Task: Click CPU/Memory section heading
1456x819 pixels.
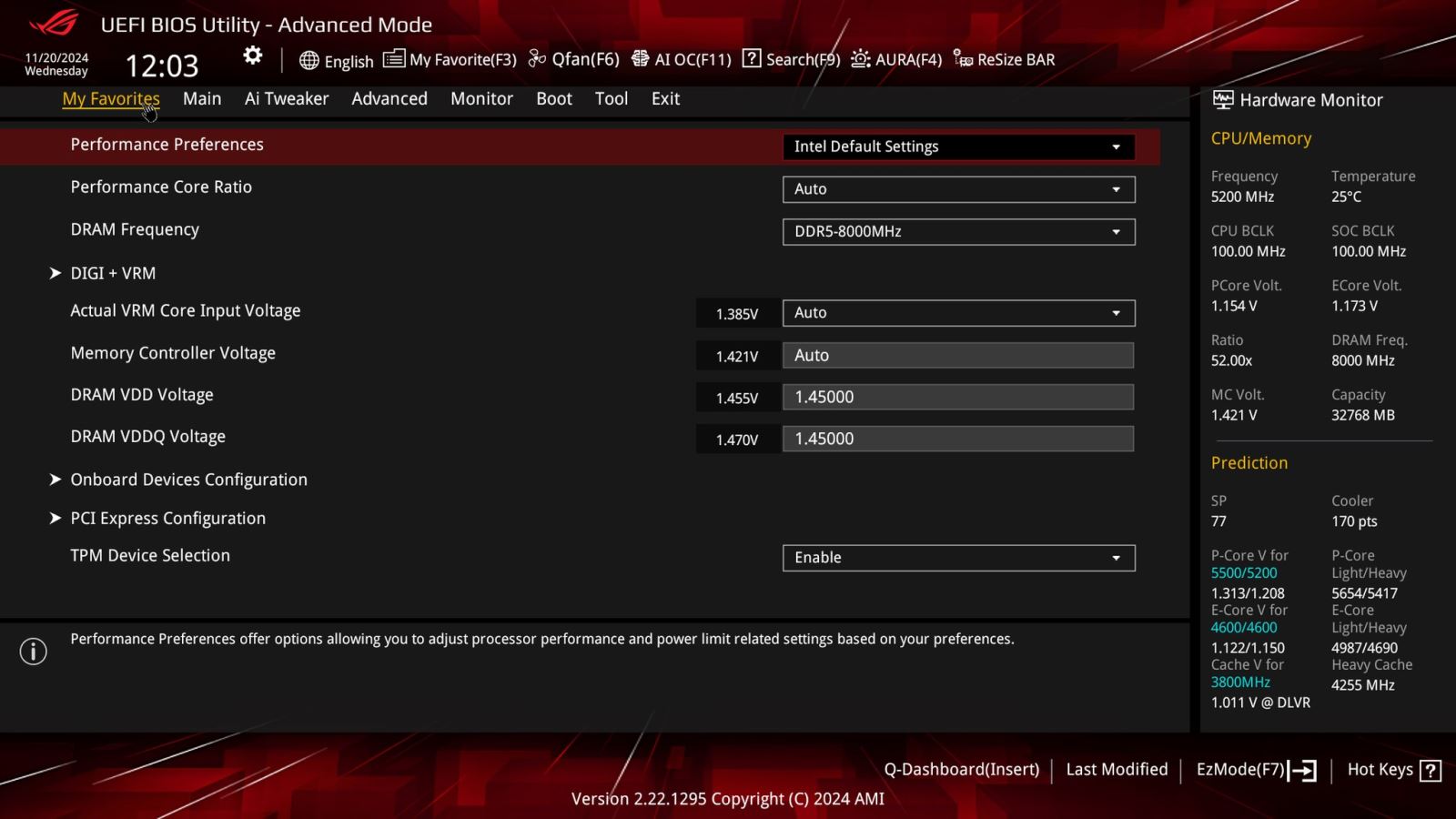Action: coord(1260,138)
